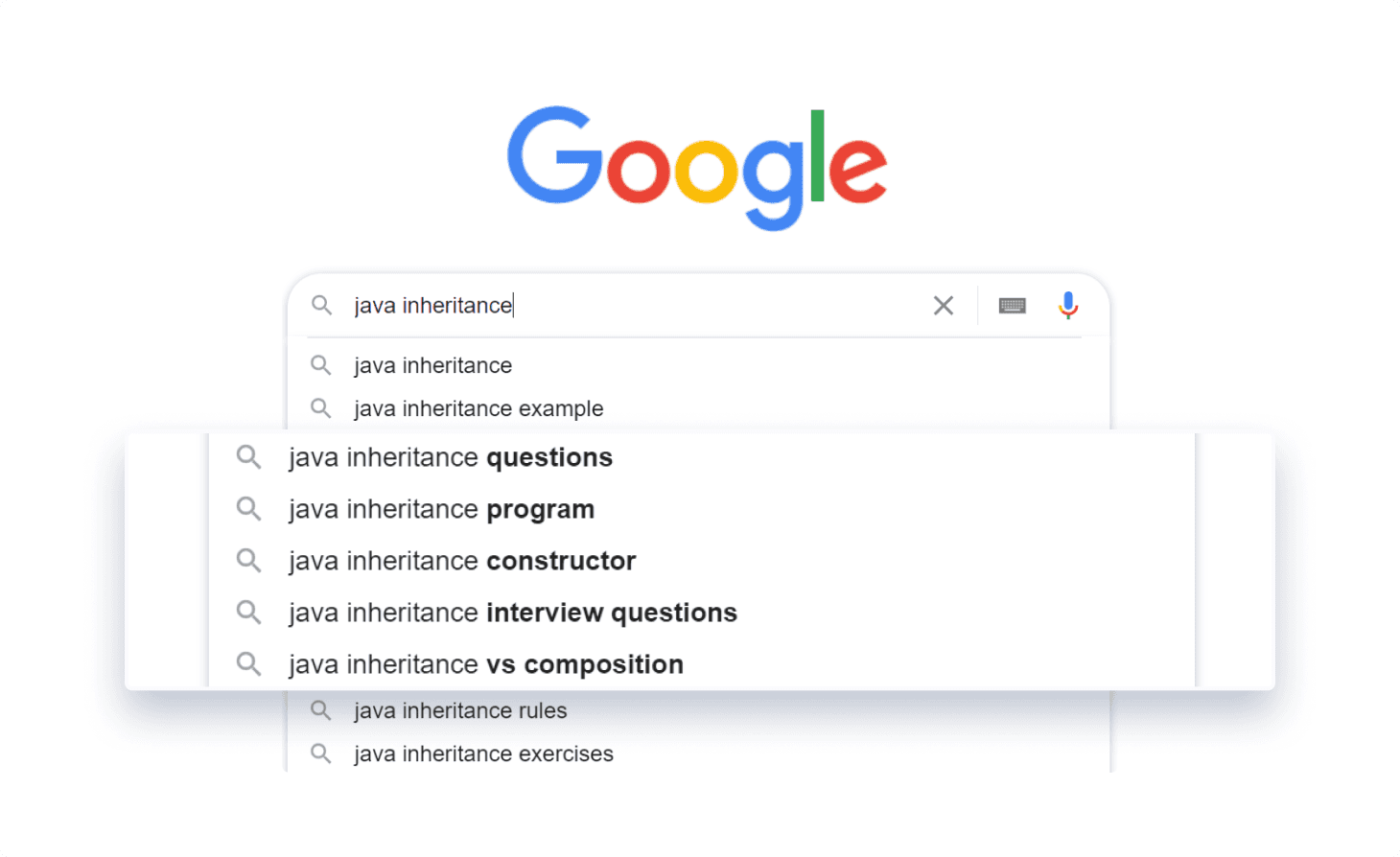Click the search icon beside 'java inheritance constructor'
Viewport: 1400px width, 857px height.
point(248,561)
